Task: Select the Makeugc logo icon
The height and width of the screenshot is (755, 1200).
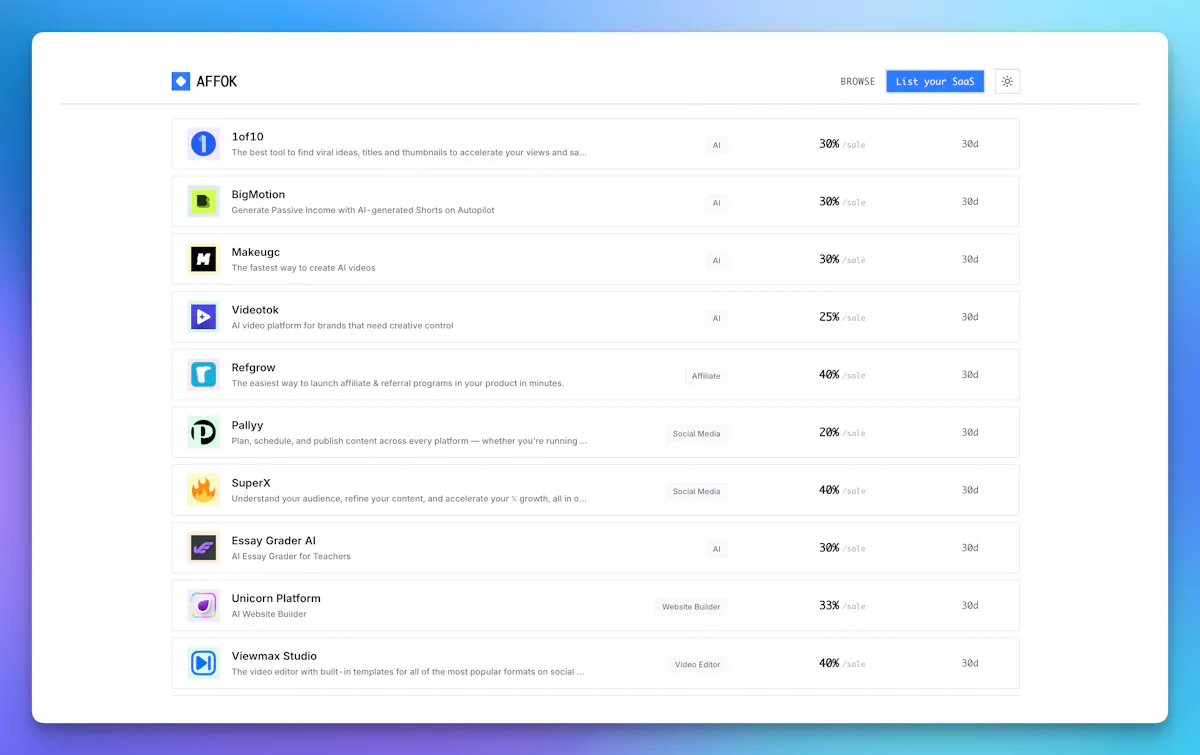Action: pos(203,259)
